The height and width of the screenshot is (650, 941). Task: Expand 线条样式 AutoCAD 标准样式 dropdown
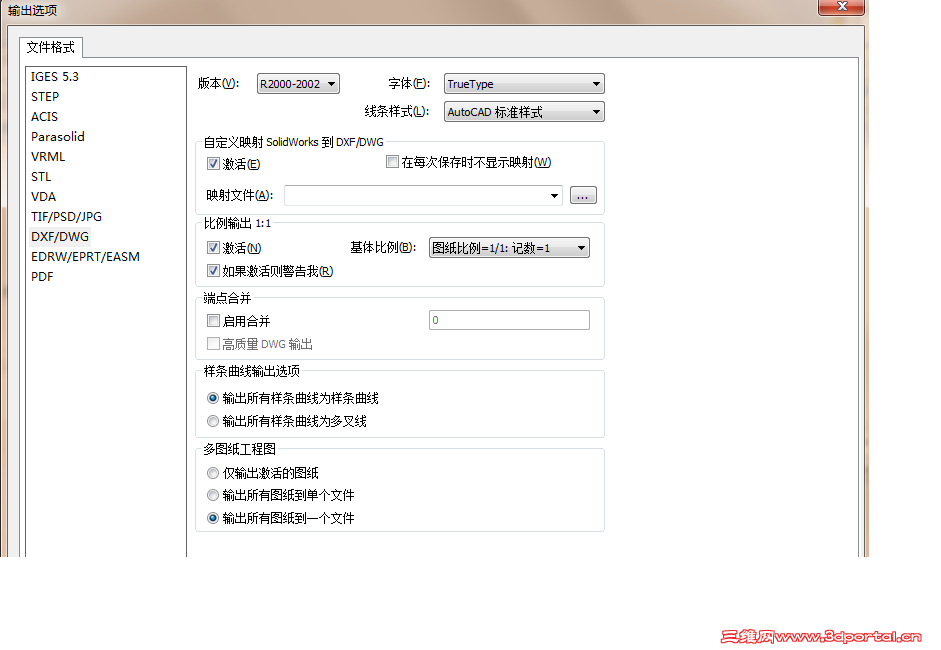pyautogui.click(x=524, y=112)
